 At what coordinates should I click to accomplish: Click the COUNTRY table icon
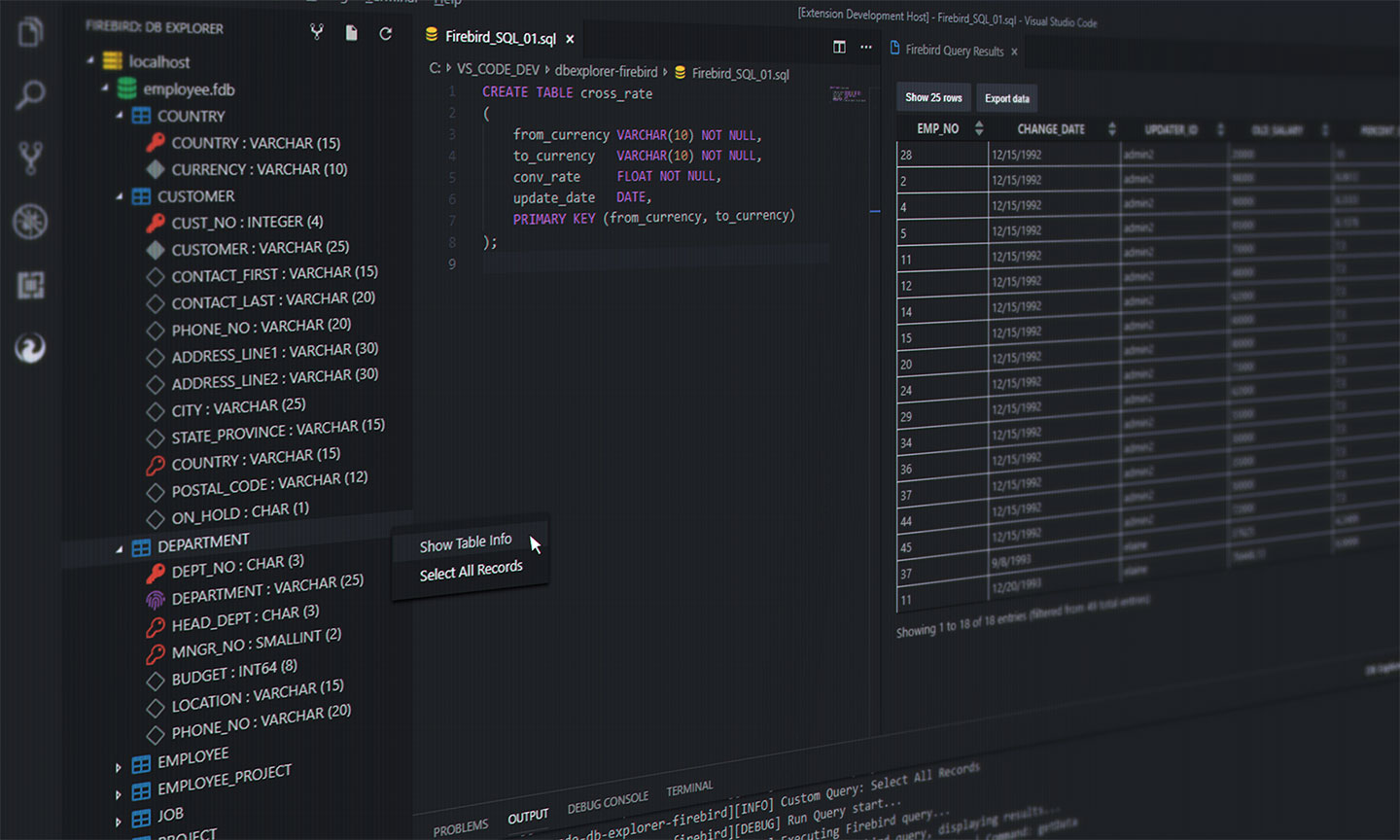click(141, 116)
